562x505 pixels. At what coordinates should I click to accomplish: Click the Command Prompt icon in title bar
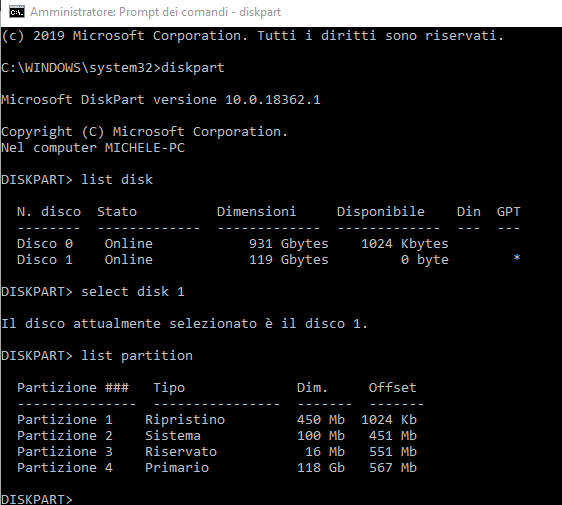pos(17,12)
